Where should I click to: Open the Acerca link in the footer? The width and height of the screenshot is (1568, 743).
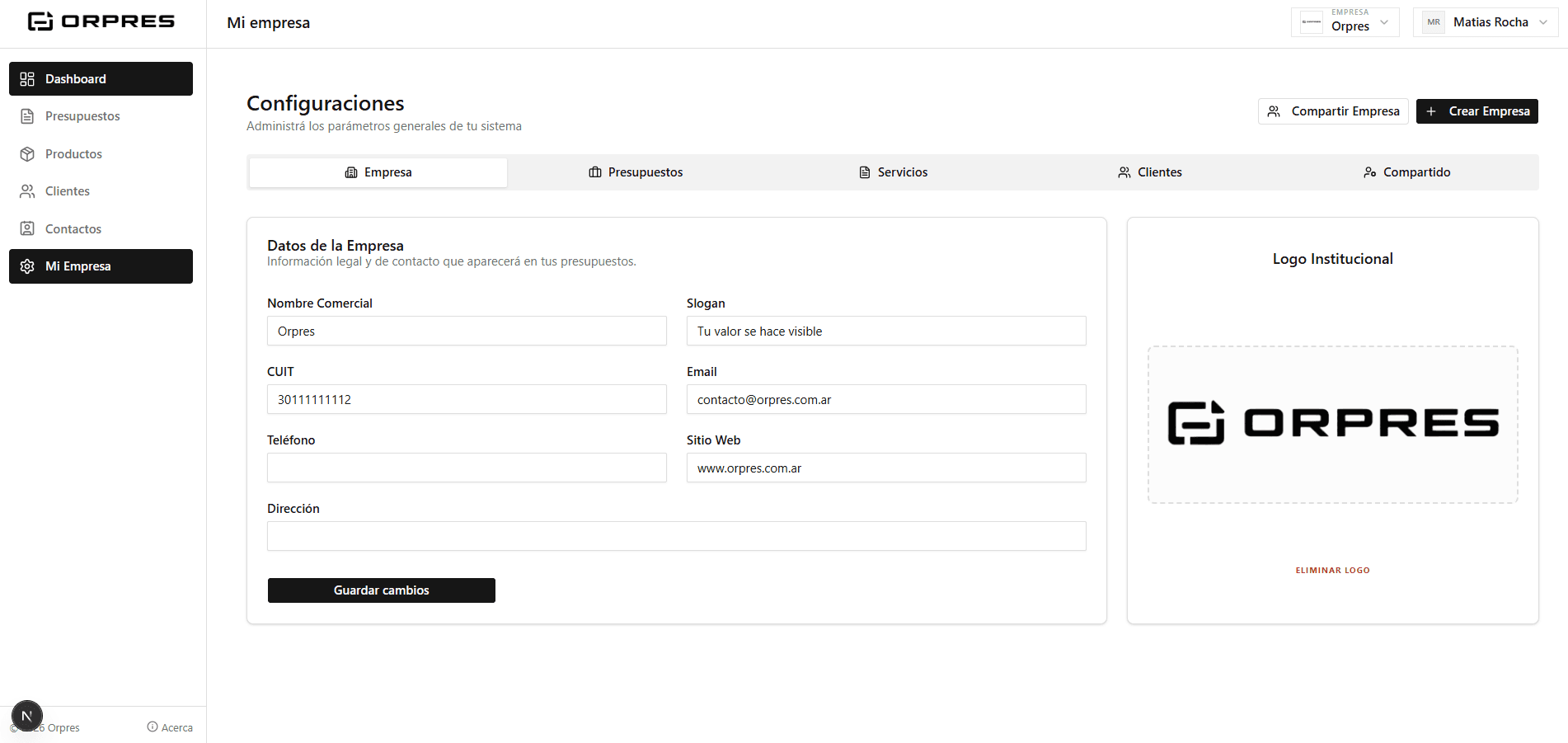(x=170, y=727)
